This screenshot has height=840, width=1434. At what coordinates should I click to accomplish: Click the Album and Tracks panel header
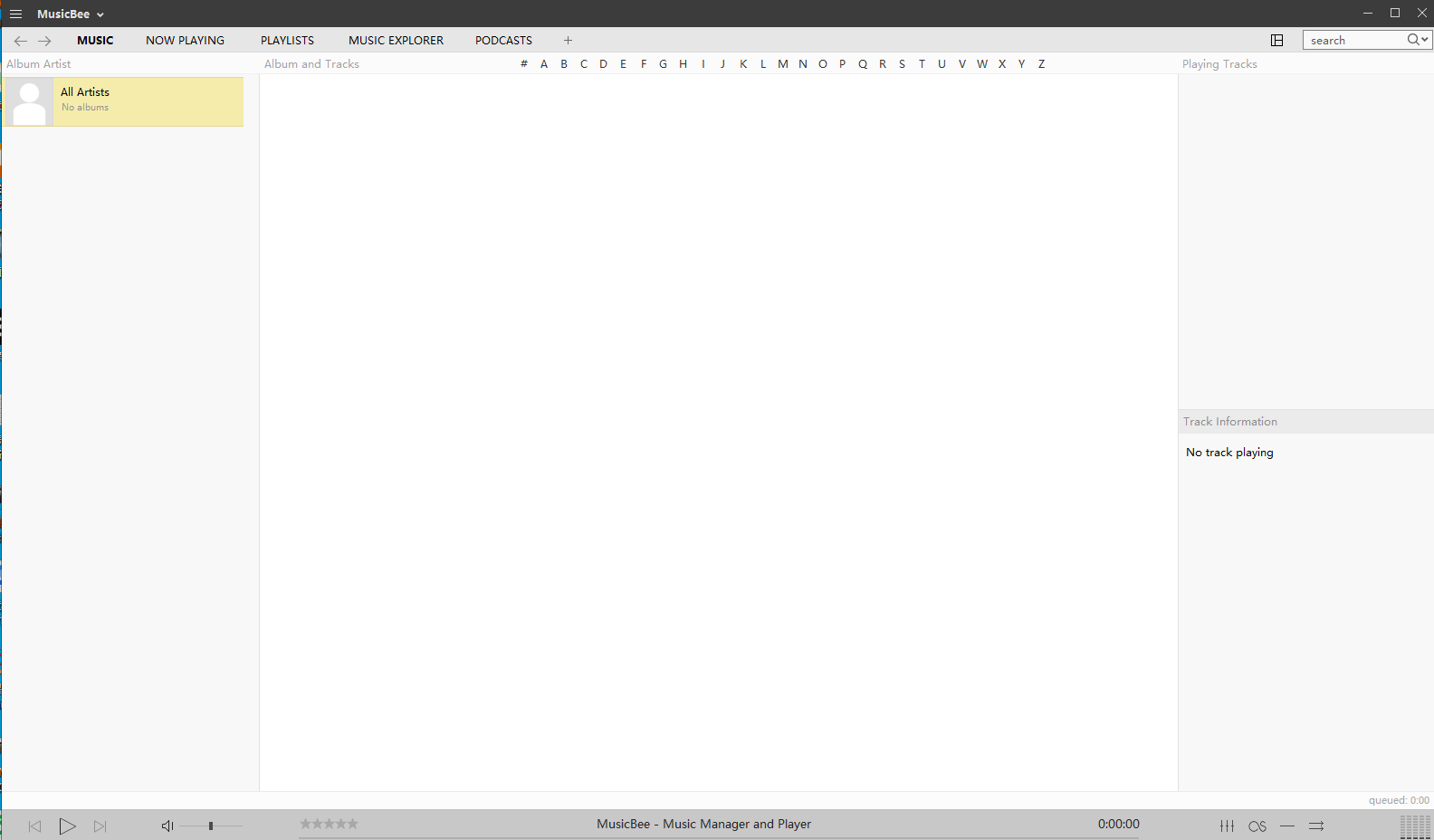(311, 64)
